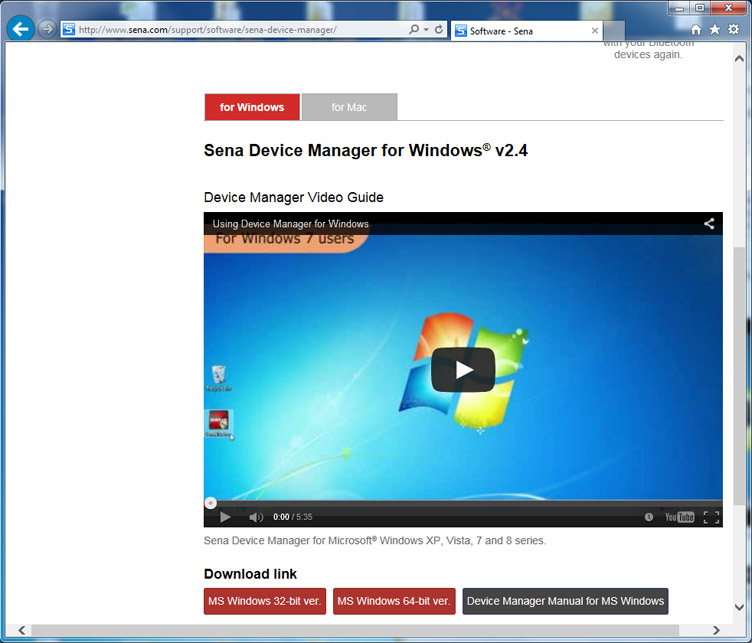Download MS Windows 32-bit ver.
The height and width of the screenshot is (643, 752).
(265, 601)
